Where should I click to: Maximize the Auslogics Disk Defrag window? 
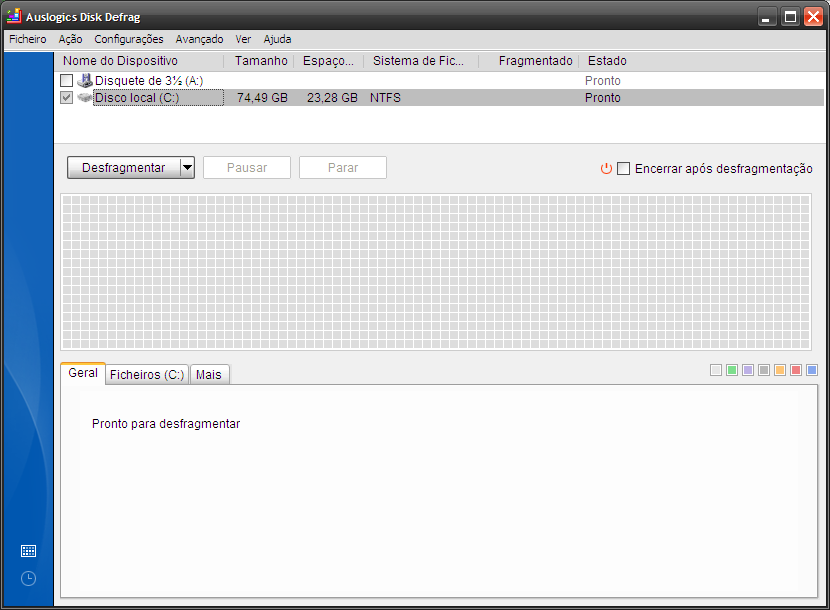790,17
